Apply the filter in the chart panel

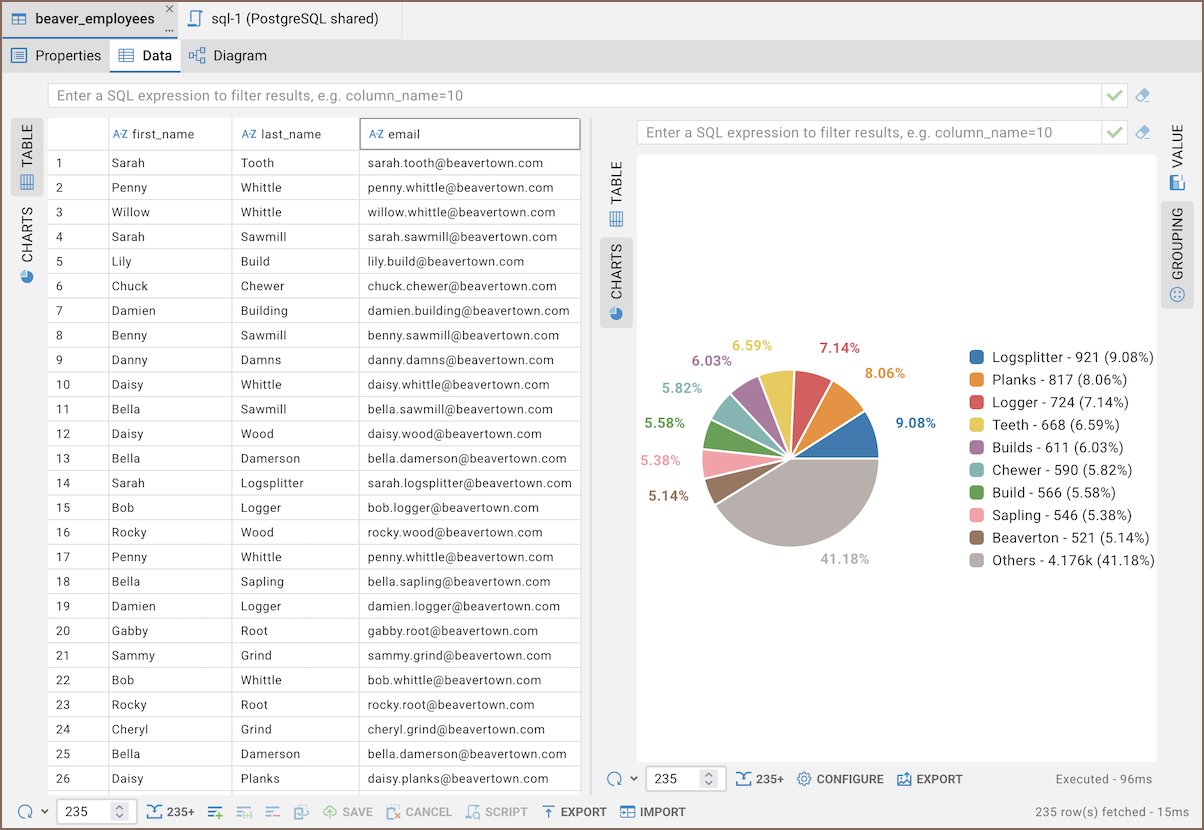tap(1114, 132)
